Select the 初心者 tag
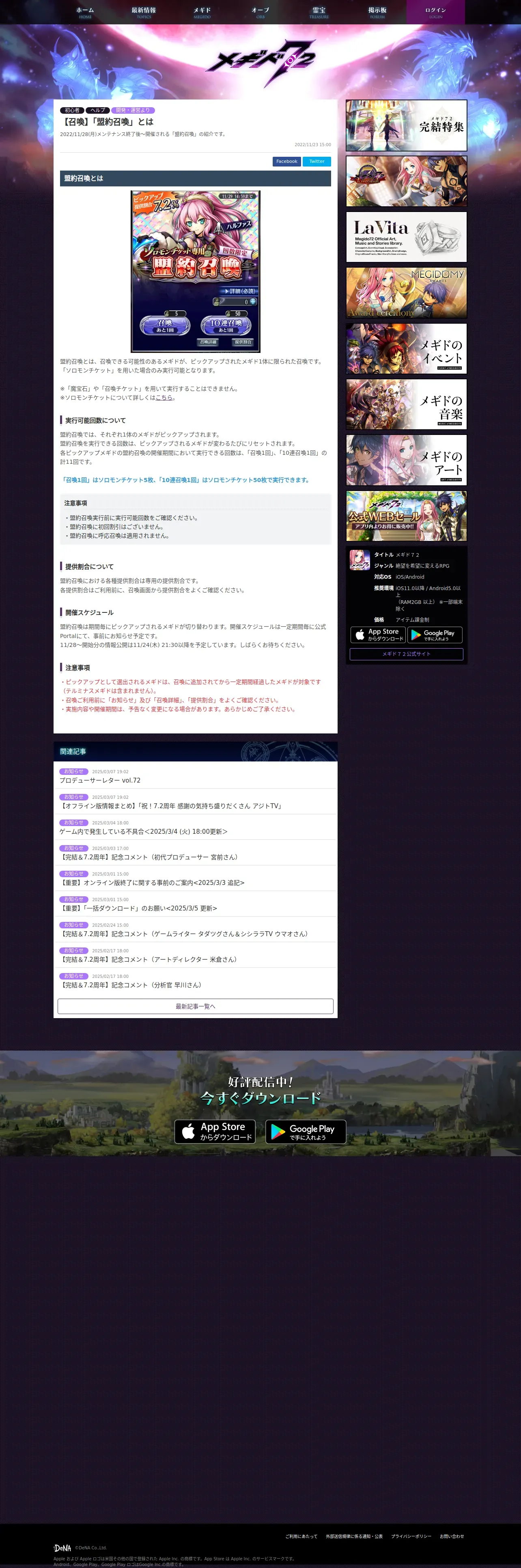This screenshot has height=1568, width=521. tap(72, 110)
